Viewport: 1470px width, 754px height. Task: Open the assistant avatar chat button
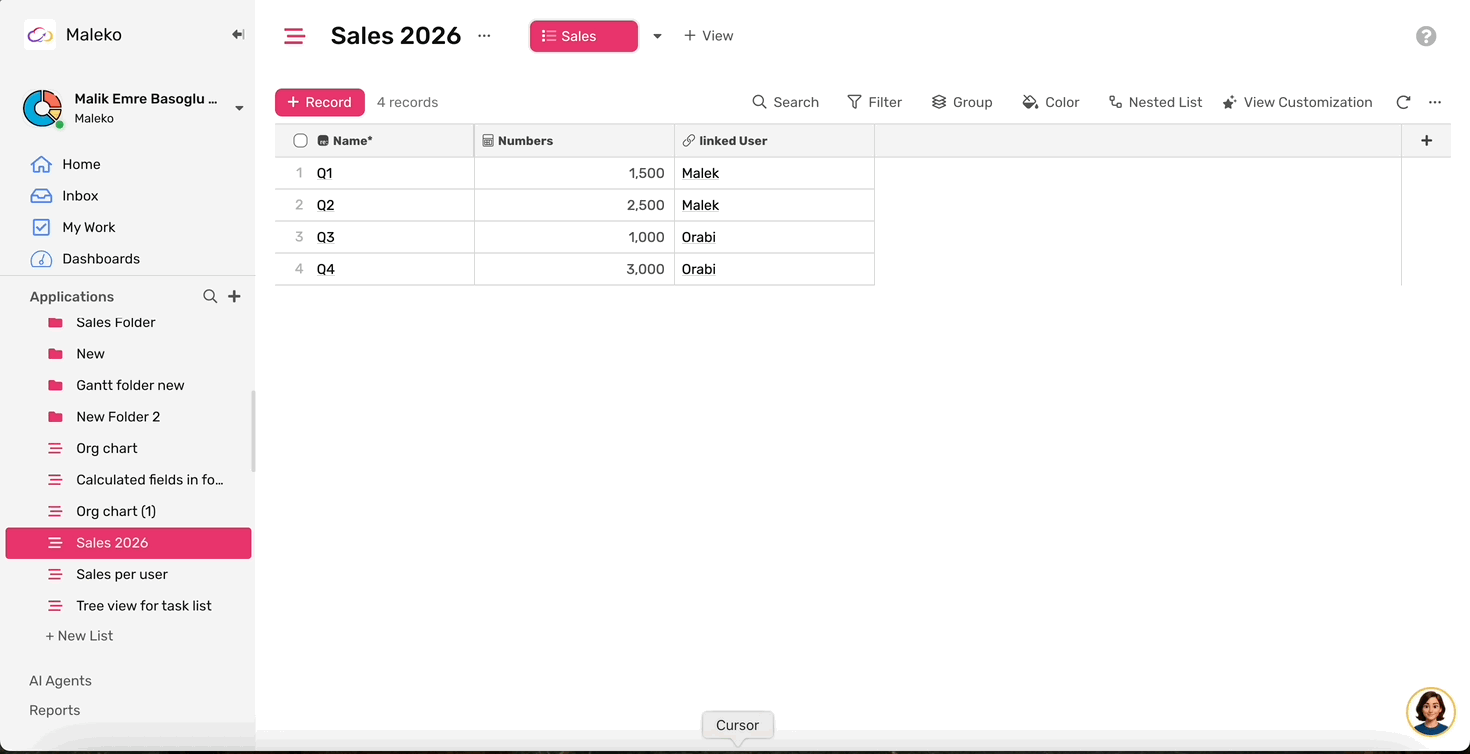point(1430,712)
